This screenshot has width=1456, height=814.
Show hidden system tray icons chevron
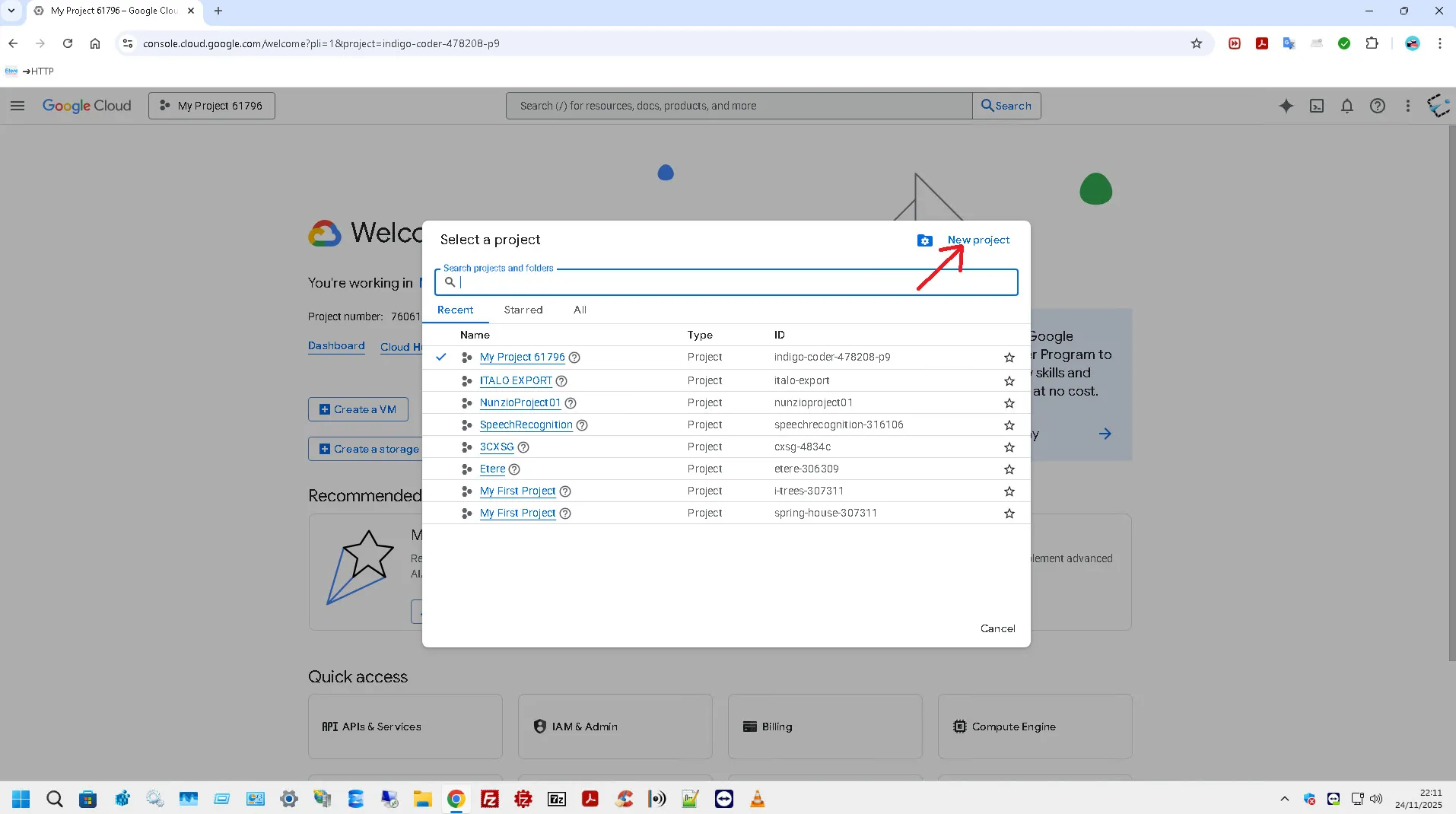click(x=1284, y=799)
